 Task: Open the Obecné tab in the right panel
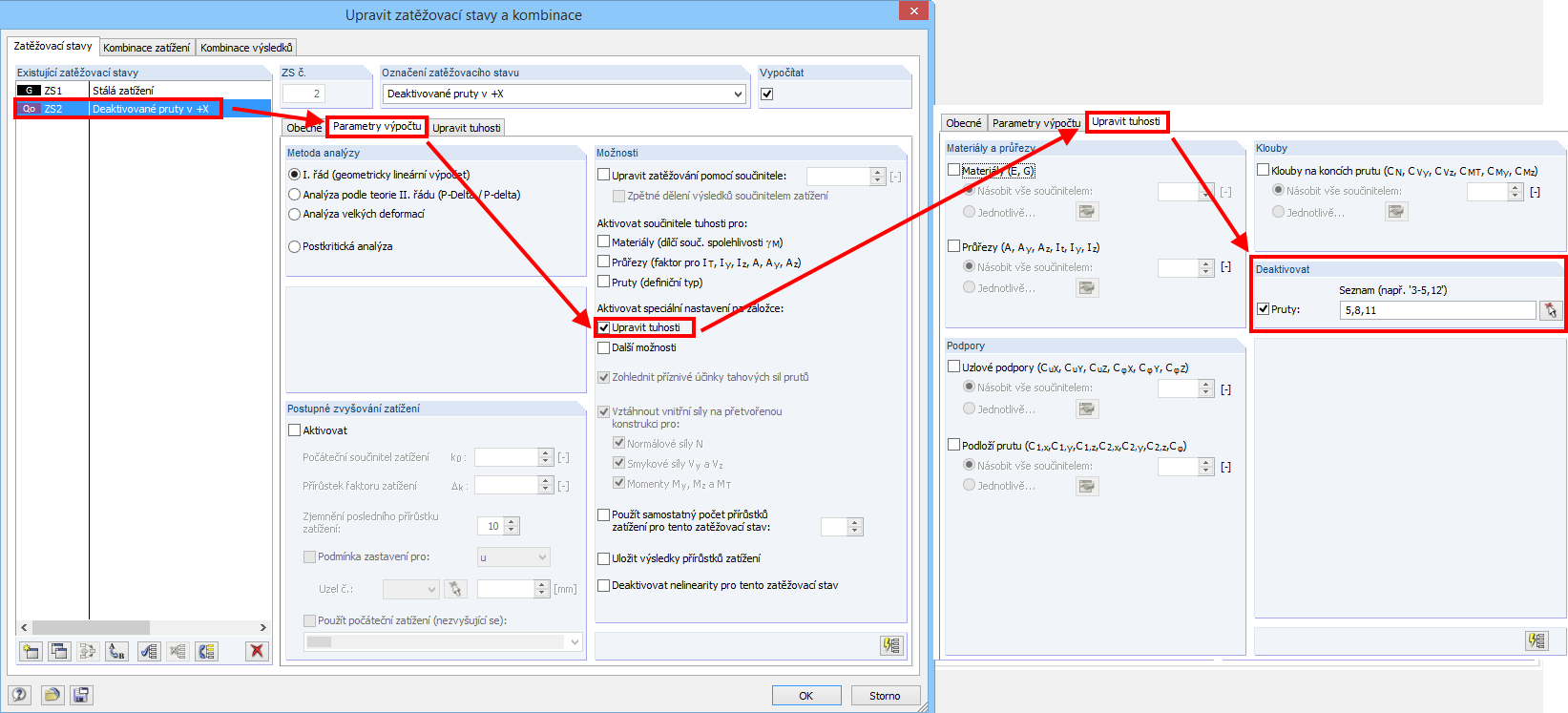coord(964,123)
